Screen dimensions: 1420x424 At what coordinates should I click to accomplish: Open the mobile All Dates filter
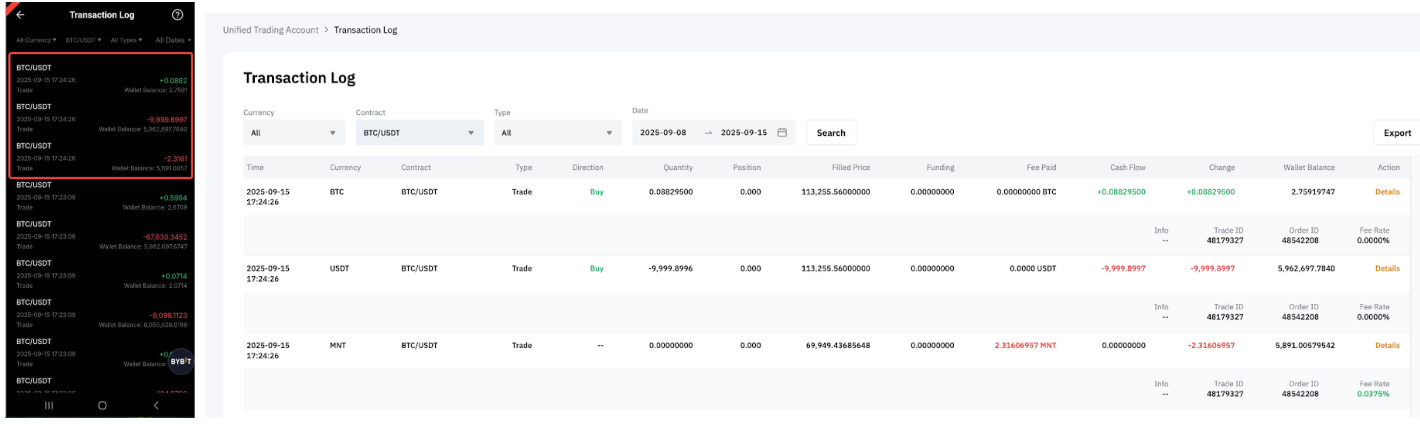pyautogui.click(x=172, y=40)
